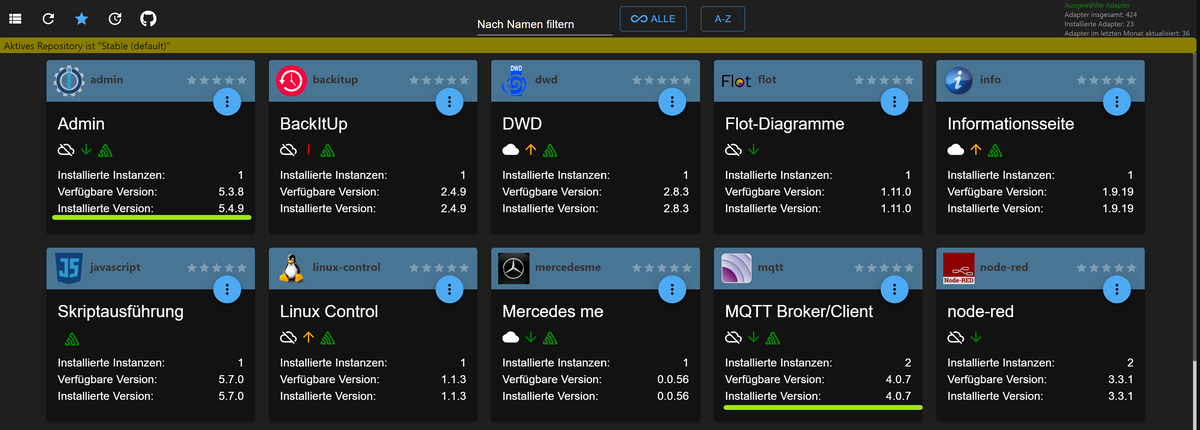This screenshot has width=1200, height=430.
Task: Click the admin adapter logo
Action: (x=69, y=79)
